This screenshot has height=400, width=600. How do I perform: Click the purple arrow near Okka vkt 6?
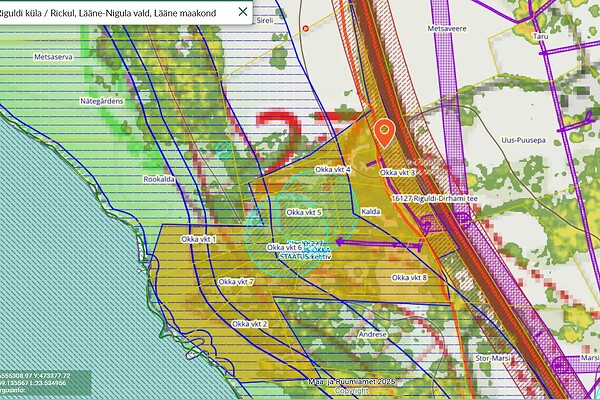(344, 240)
